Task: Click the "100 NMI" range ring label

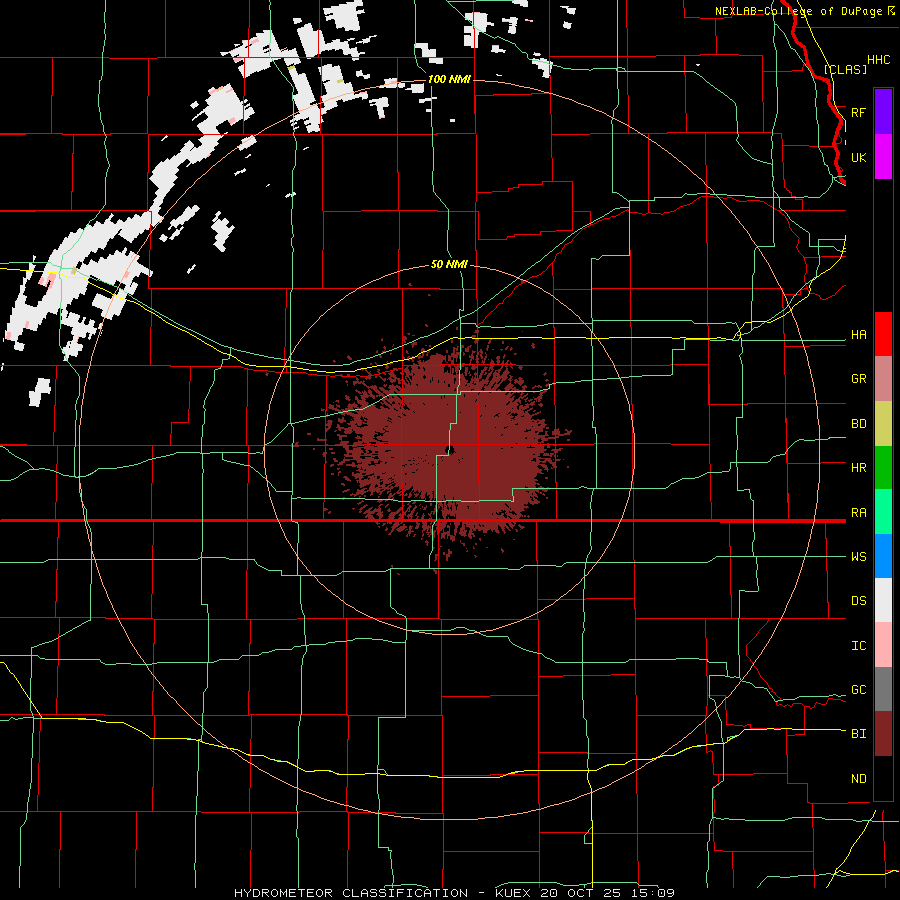Action: (x=449, y=79)
